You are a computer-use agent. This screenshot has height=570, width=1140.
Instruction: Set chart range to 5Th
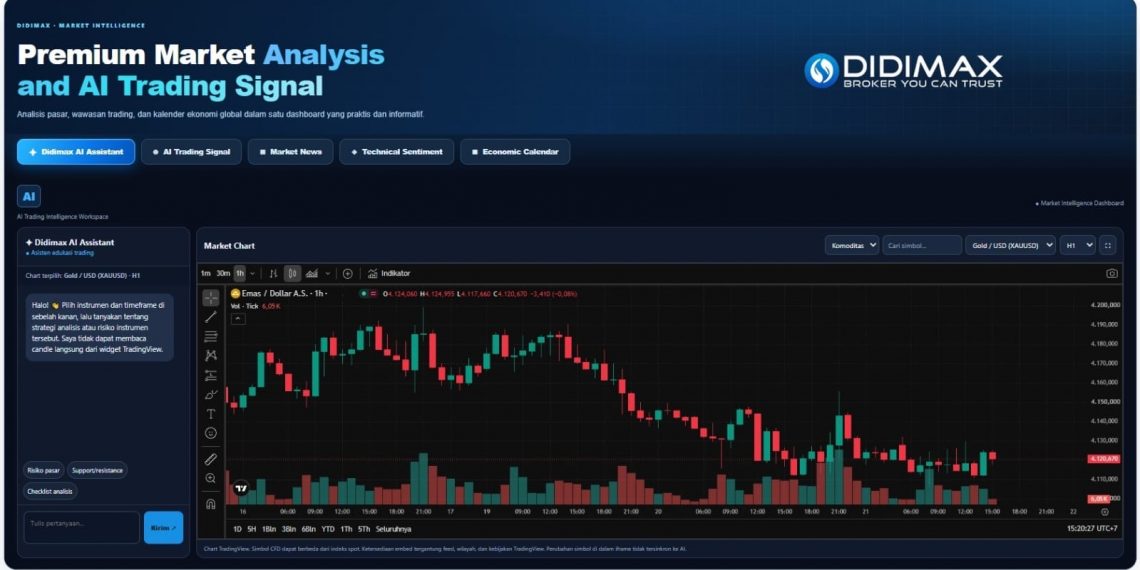coord(364,529)
